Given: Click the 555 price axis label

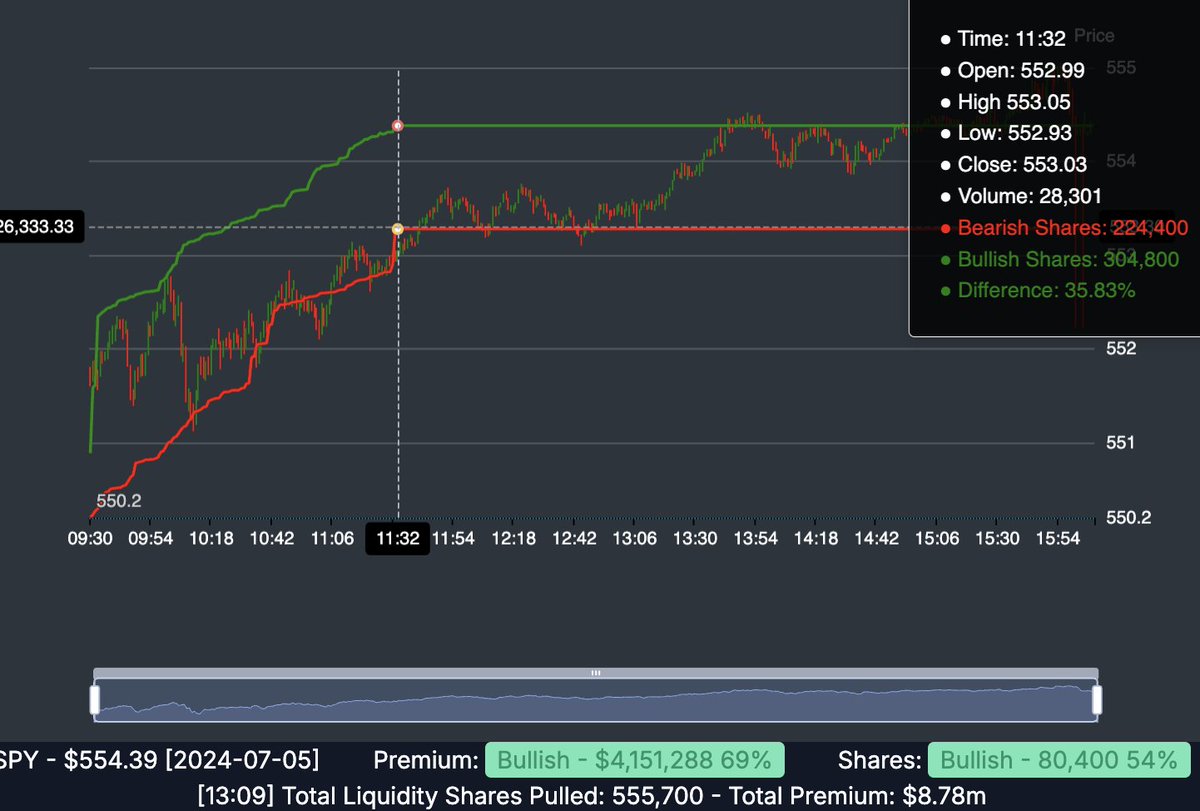Looking at the screenshot, I should 1119,68.
